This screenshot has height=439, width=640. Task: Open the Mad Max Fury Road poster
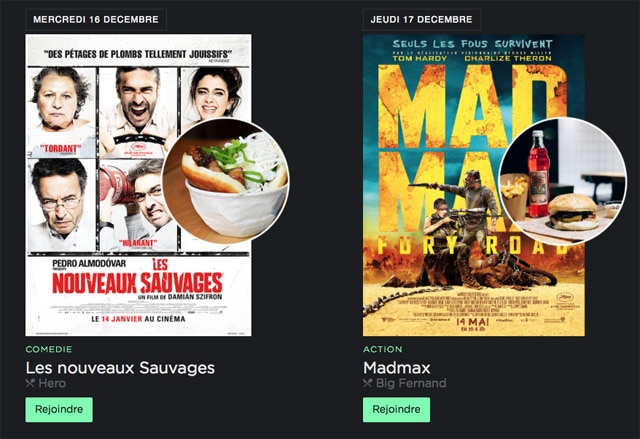[474, 185]
